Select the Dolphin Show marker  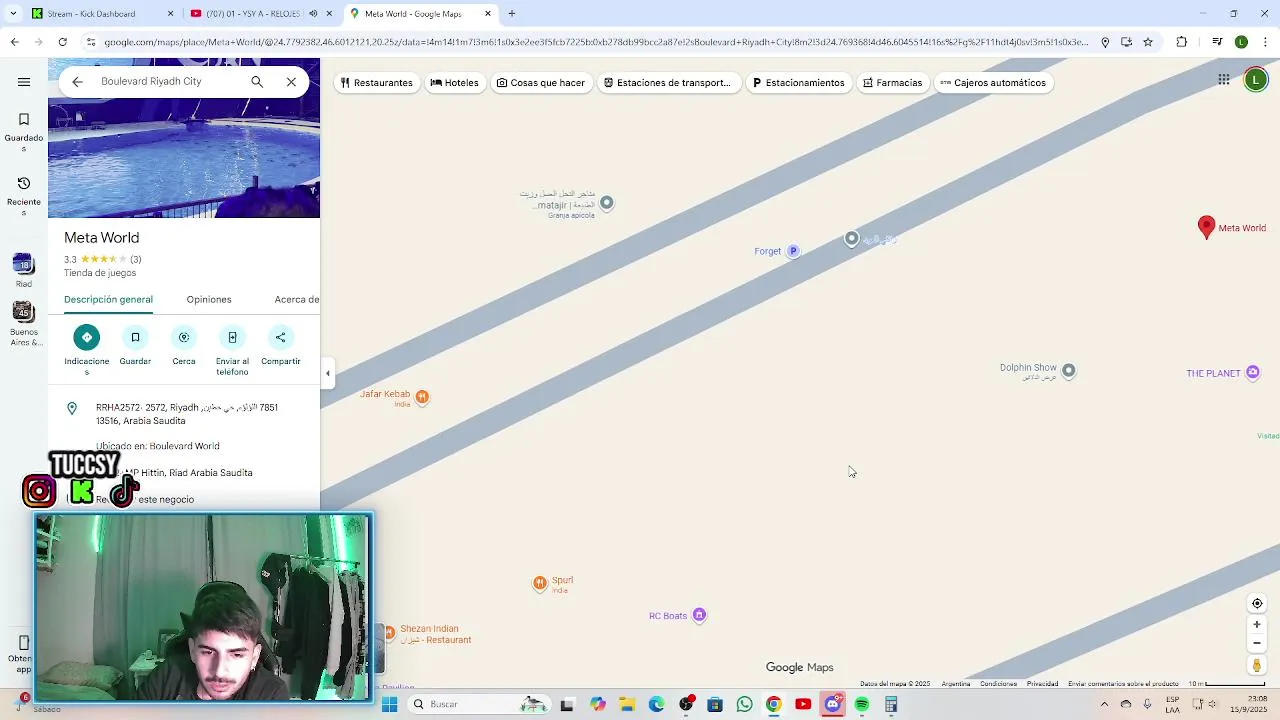[1068, 371]
